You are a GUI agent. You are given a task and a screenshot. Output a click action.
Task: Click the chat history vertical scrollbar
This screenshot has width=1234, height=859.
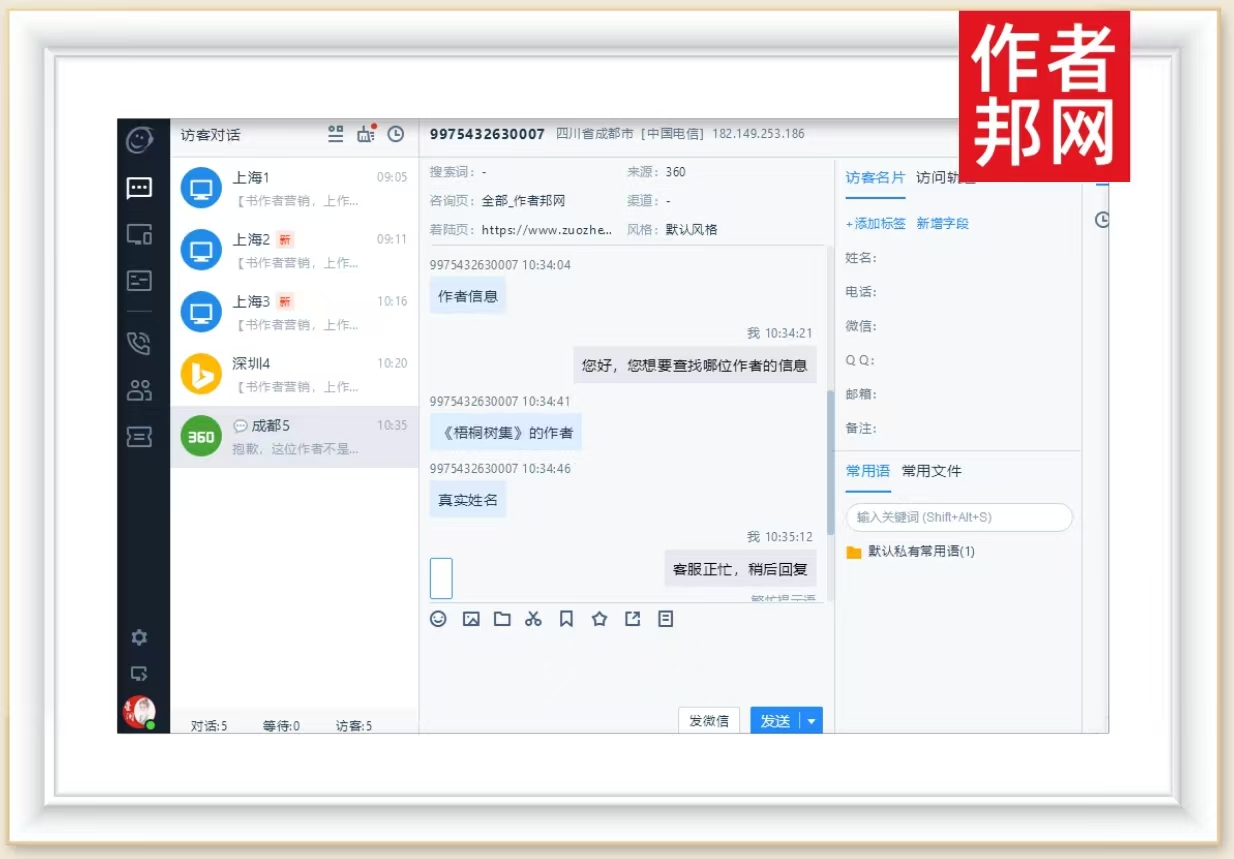coord(829,450)
